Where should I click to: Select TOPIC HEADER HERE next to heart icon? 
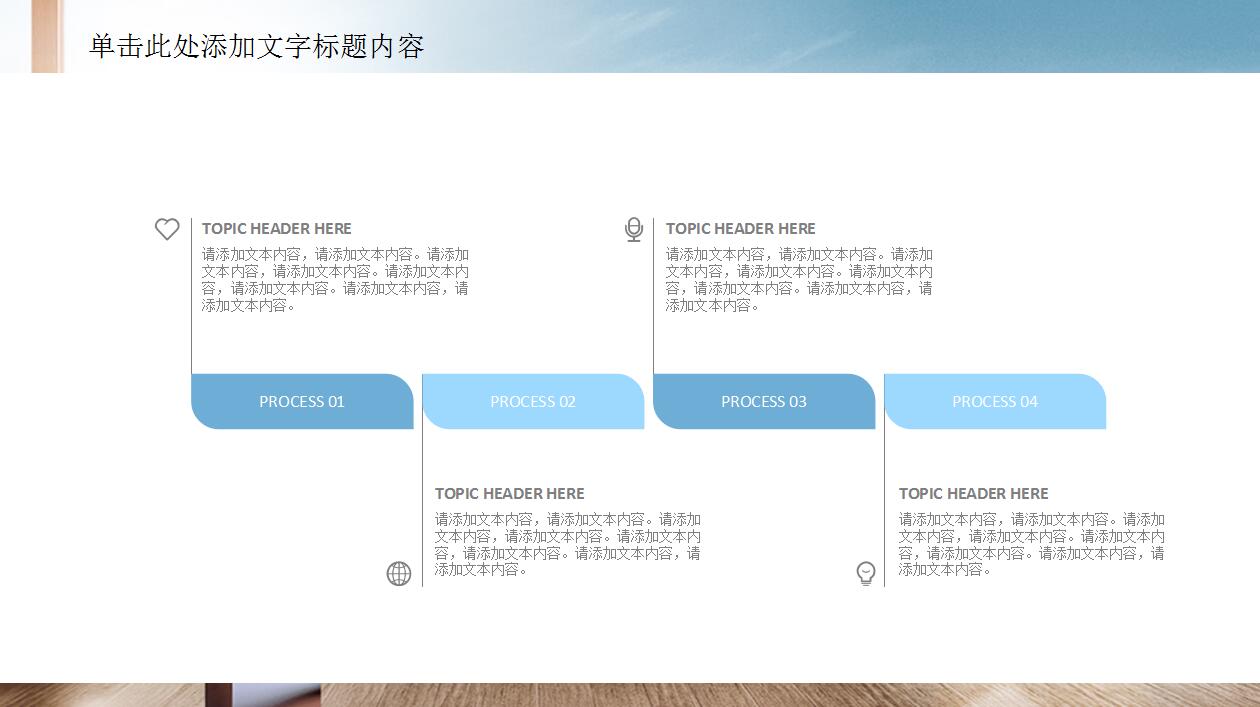click(x=277, y=229)
